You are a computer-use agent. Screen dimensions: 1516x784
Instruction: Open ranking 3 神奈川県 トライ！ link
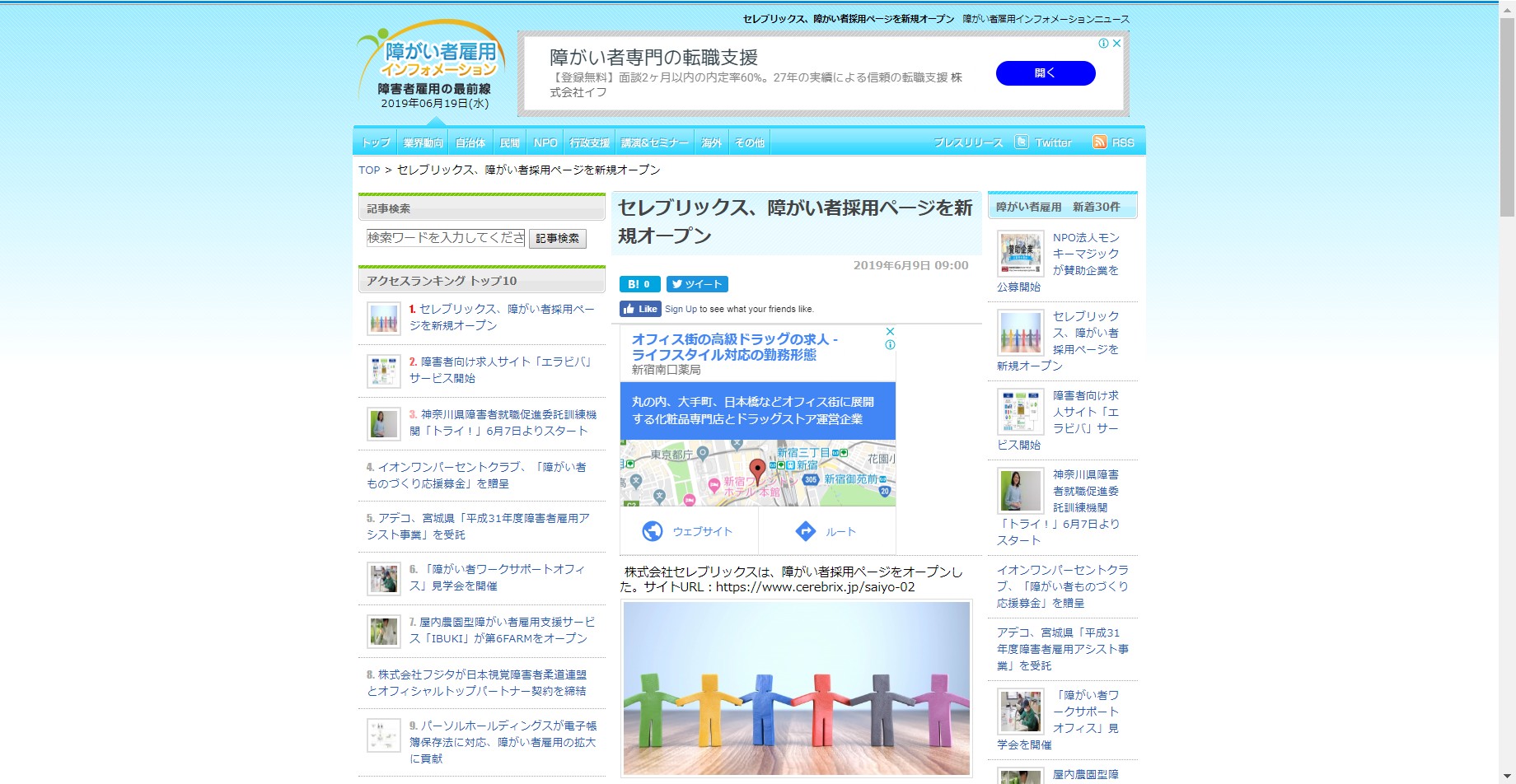503,422
